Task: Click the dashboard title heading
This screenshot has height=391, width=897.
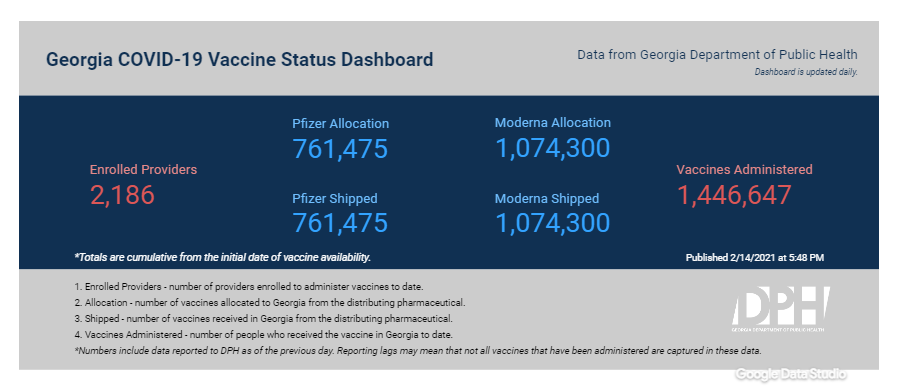Action: [239, 60]
